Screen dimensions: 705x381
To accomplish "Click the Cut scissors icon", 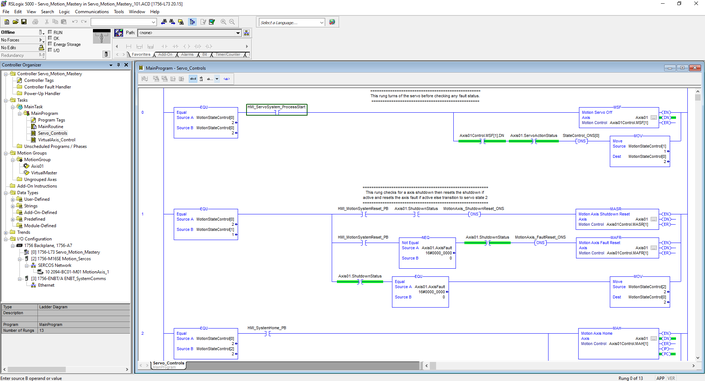I will pos(47,22).
